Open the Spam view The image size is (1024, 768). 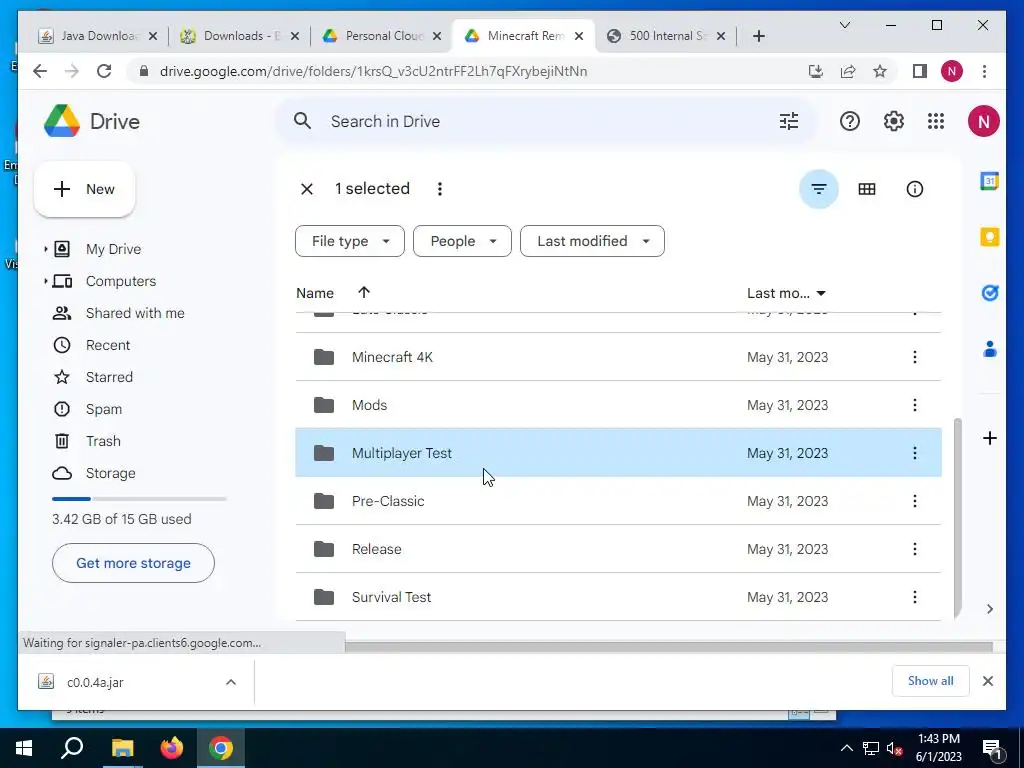[104, 409]
